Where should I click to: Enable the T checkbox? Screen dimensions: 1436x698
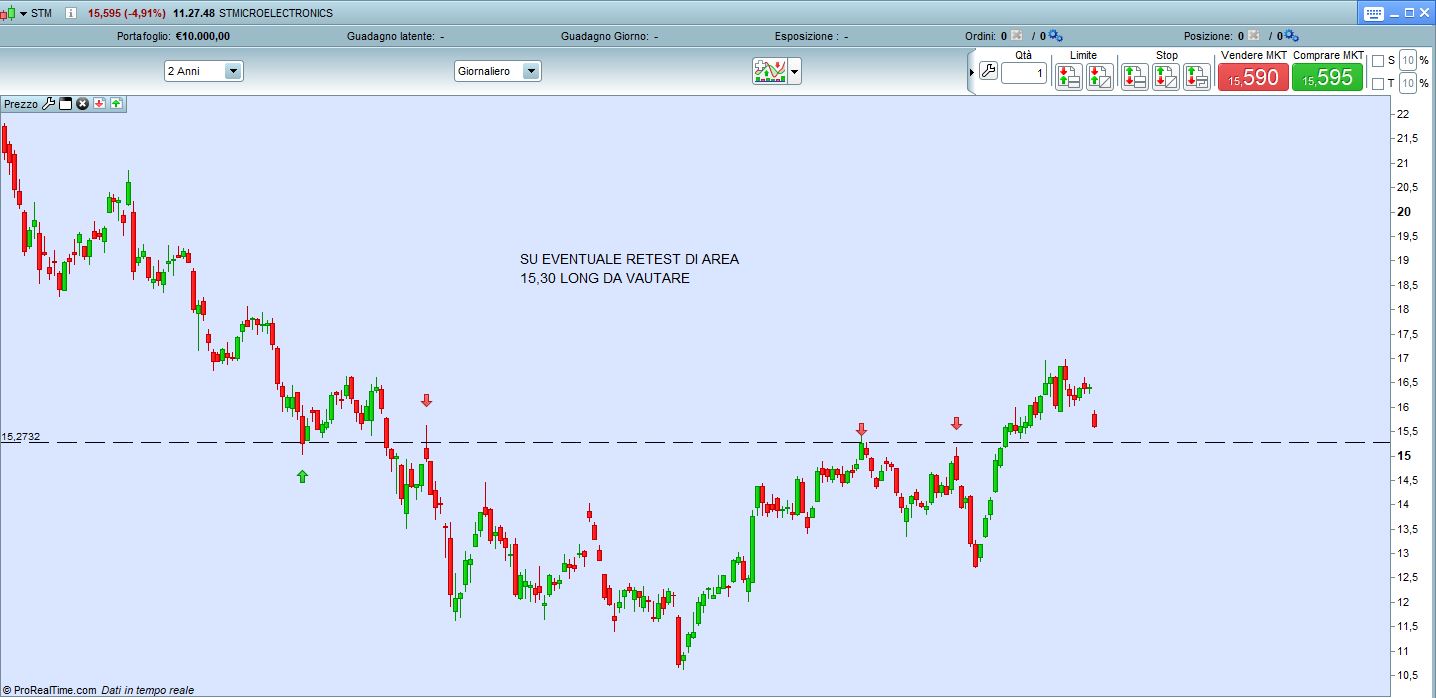1378,83
